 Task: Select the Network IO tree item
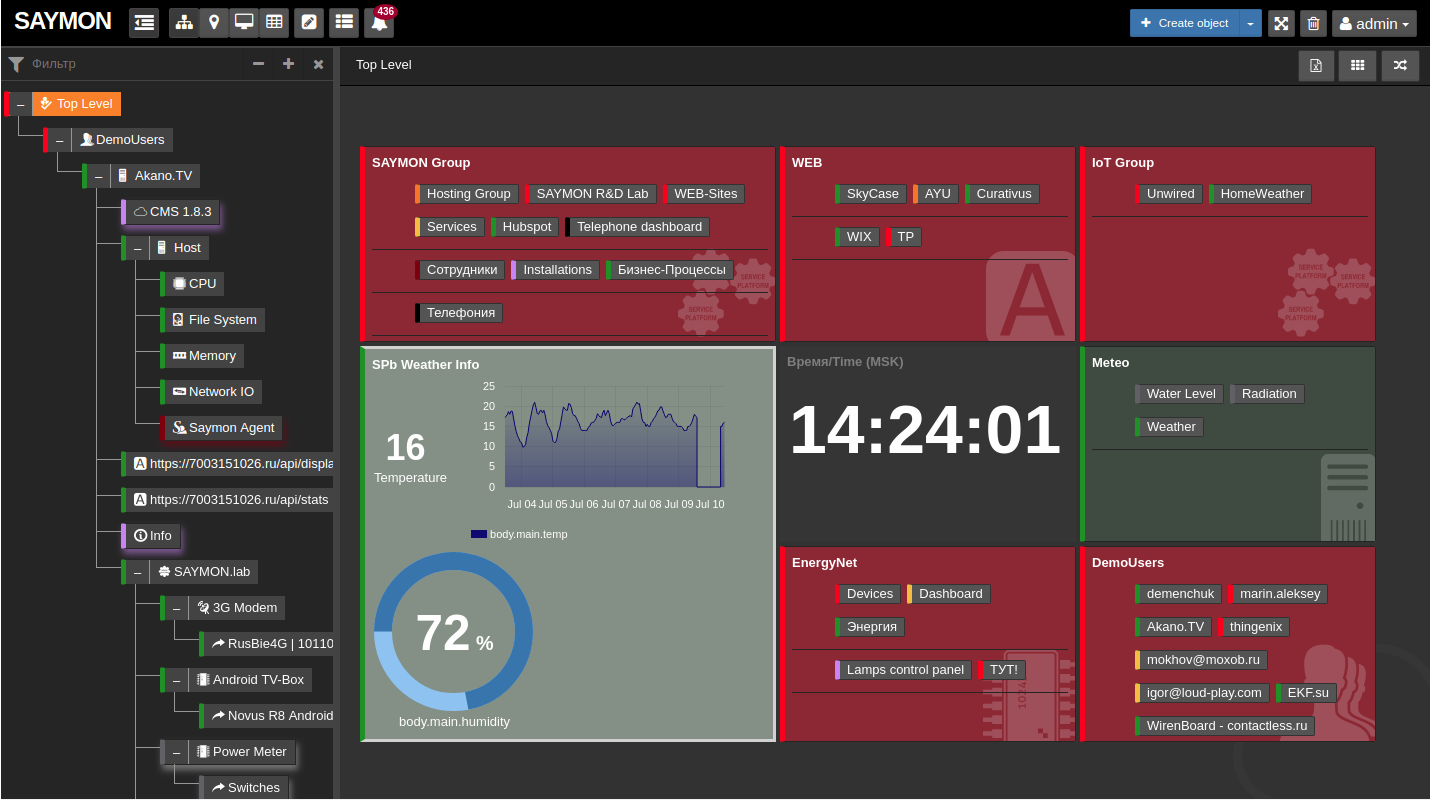(x=213, y=392)
